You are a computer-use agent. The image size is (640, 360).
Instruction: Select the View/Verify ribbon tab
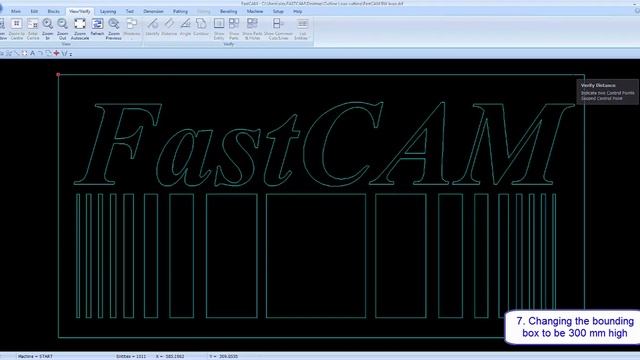point(80,11)
